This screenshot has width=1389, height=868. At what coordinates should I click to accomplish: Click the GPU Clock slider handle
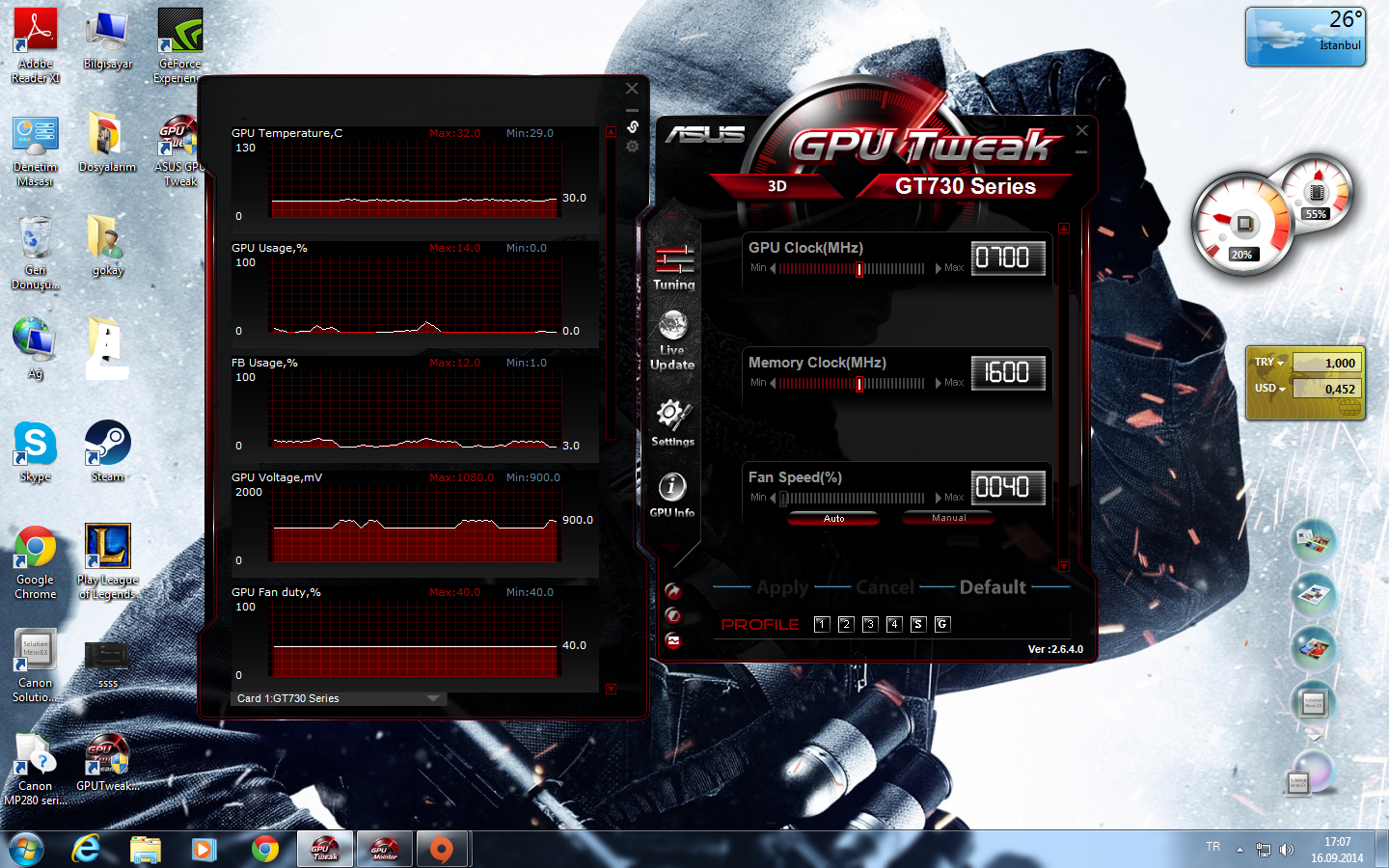(x=859, y=269)
